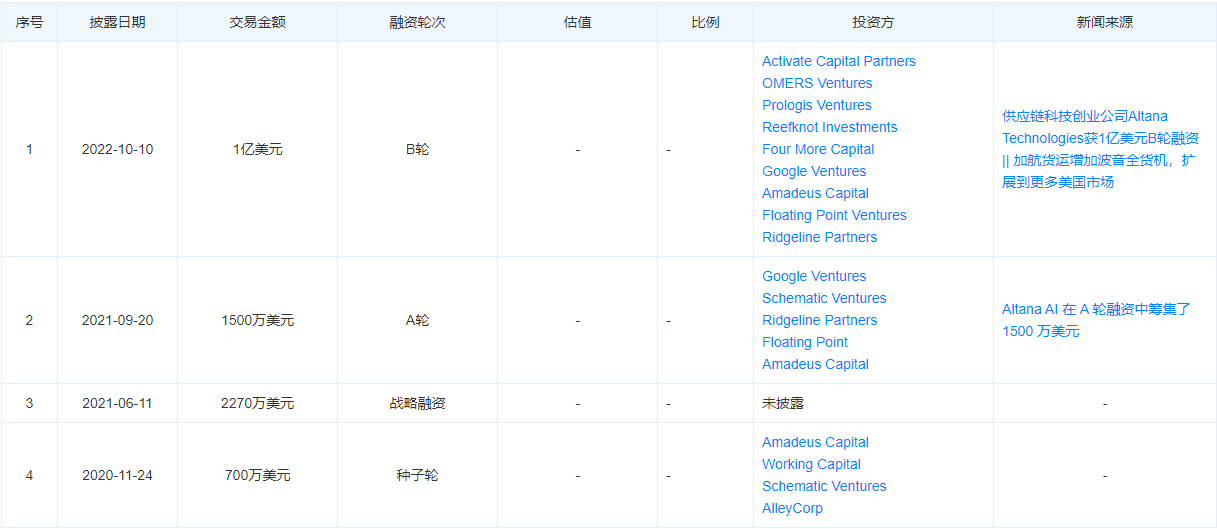This screenshot has width=1217, height=529.
Task: Click 融资轮次 column header
Action: [417, 21]
